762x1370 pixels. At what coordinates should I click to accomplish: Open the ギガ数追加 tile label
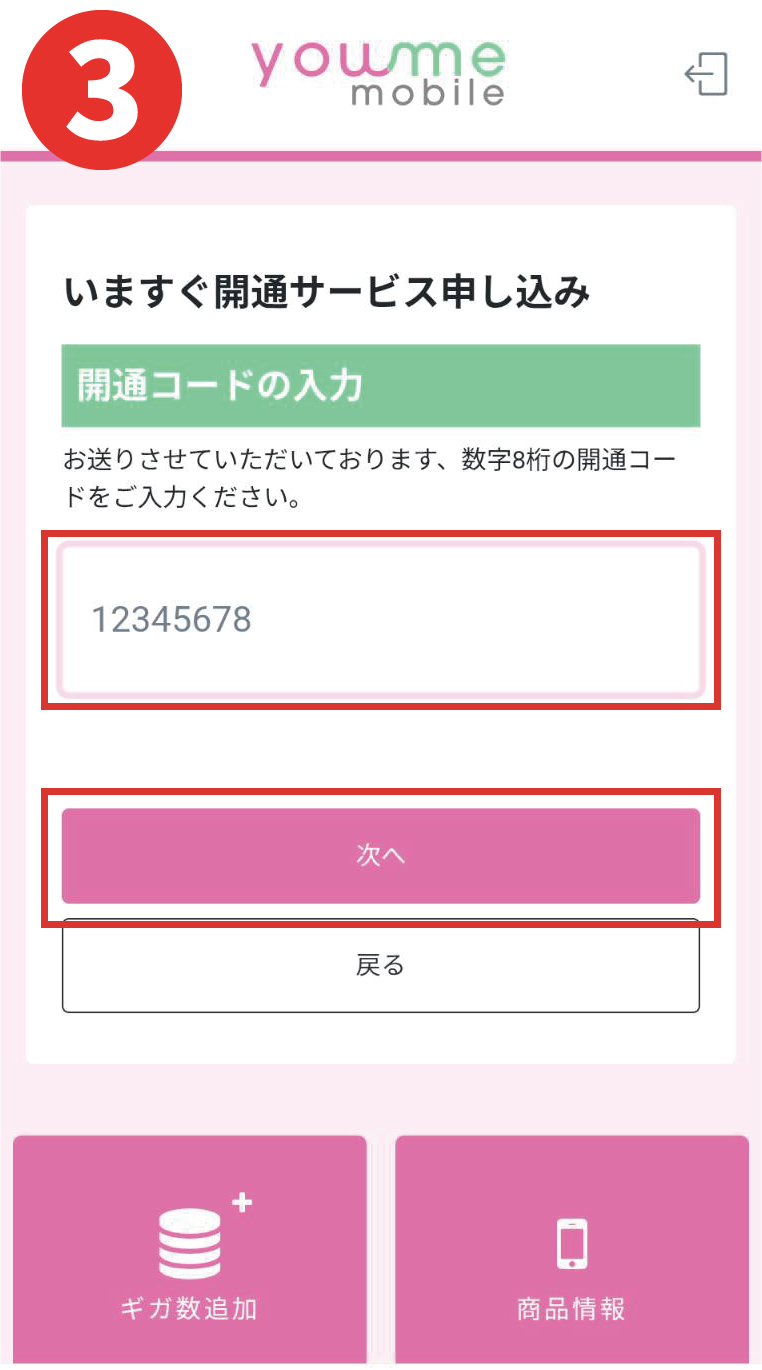[x=189, y=1308]
